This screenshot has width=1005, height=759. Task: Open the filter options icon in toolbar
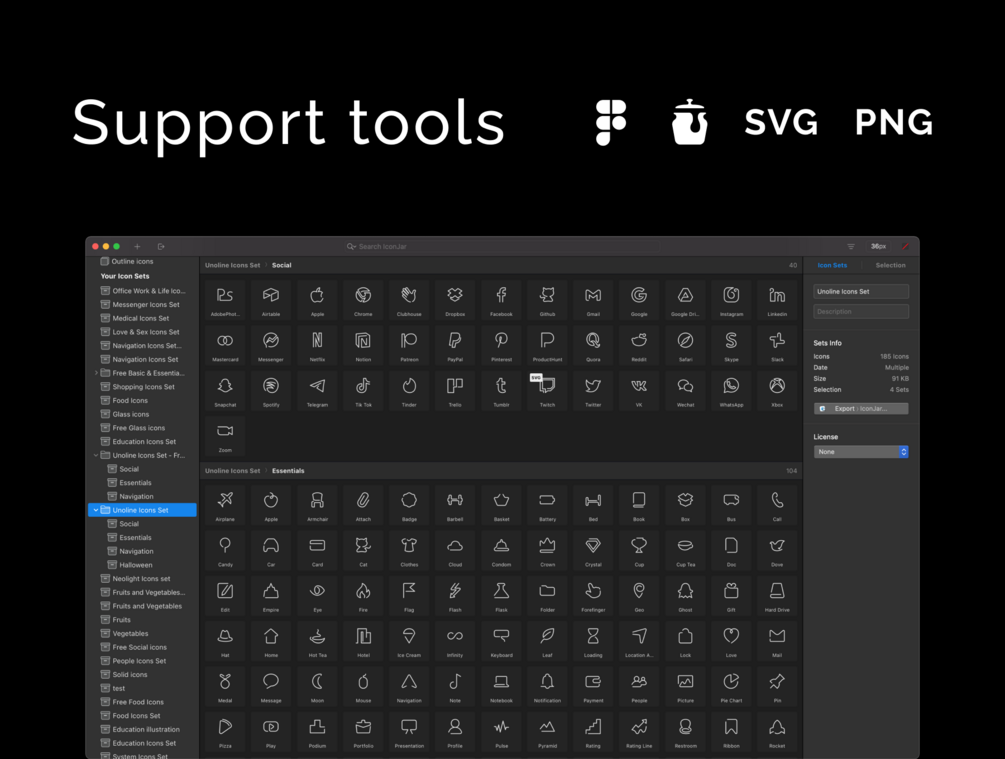point(851,246)
